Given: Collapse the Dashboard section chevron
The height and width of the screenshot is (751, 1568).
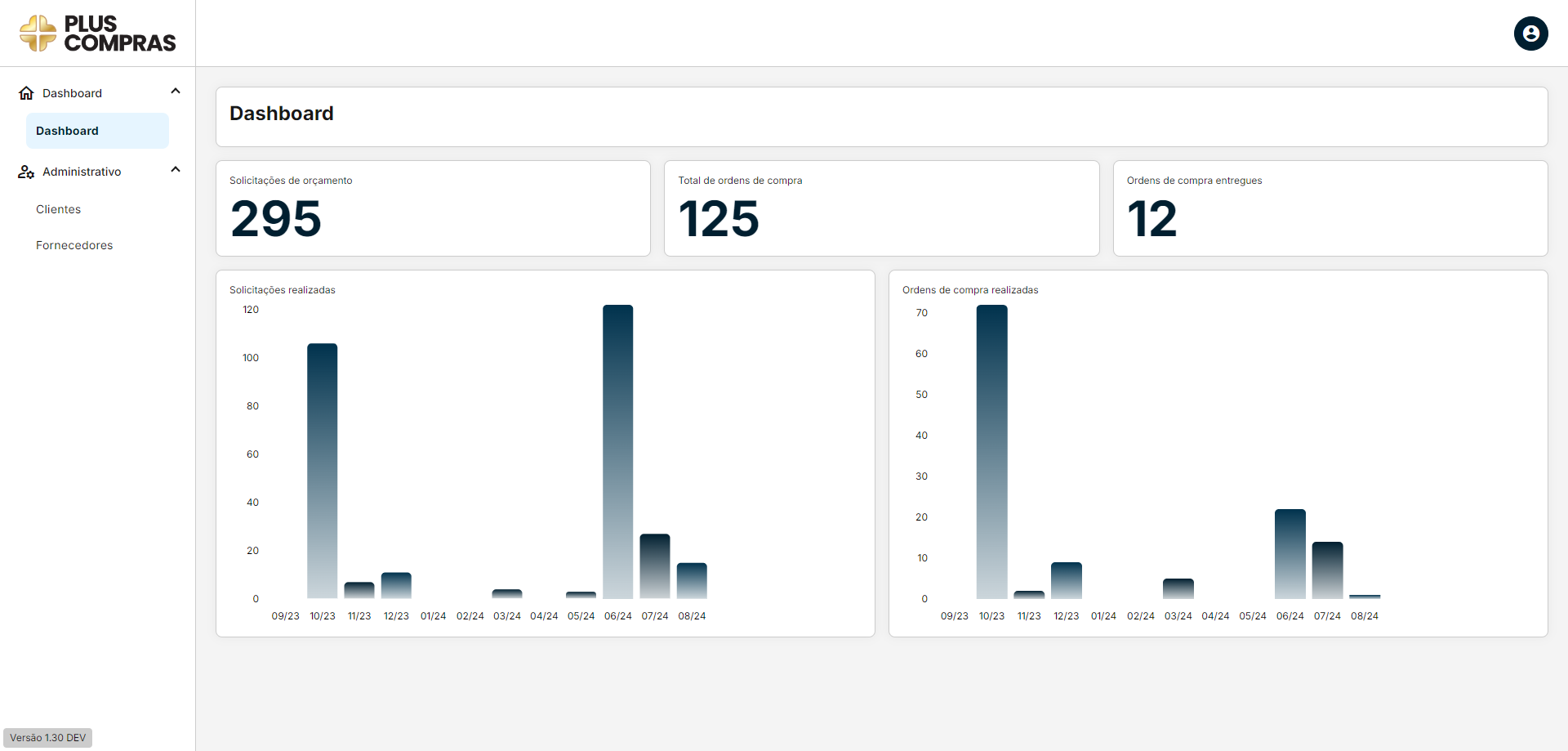Looking at the screenshot, I should click(x=176, y=91).
